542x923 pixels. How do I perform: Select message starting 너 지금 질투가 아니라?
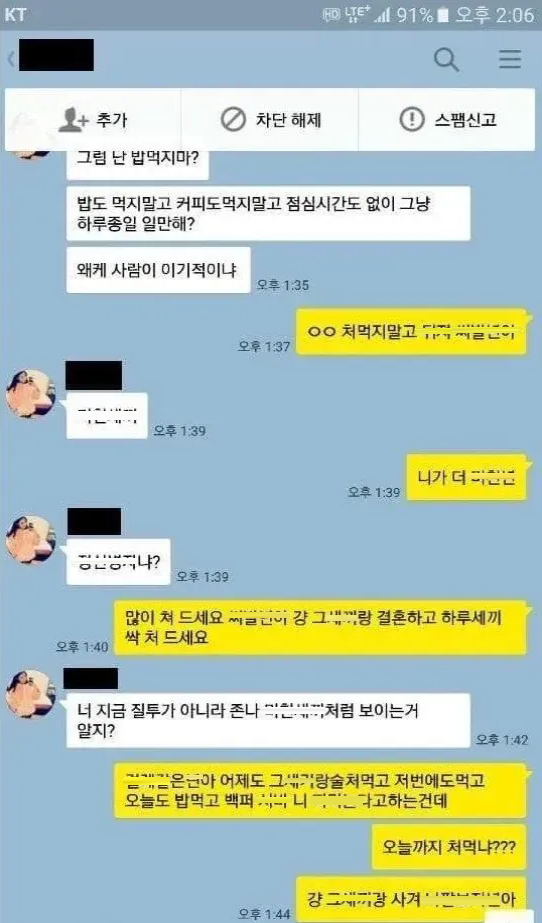click(x=268, y=721)
